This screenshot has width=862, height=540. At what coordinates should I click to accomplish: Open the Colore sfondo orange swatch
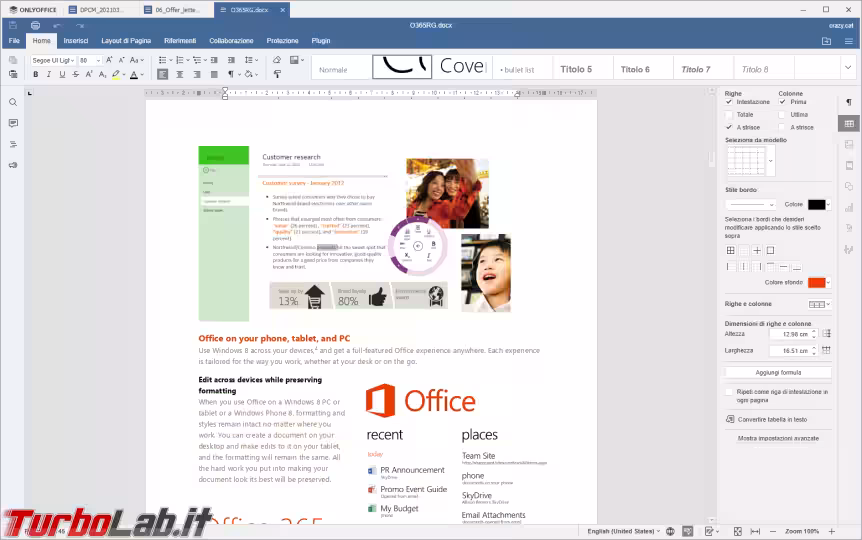pyautogui.click(x=819, y=283)
